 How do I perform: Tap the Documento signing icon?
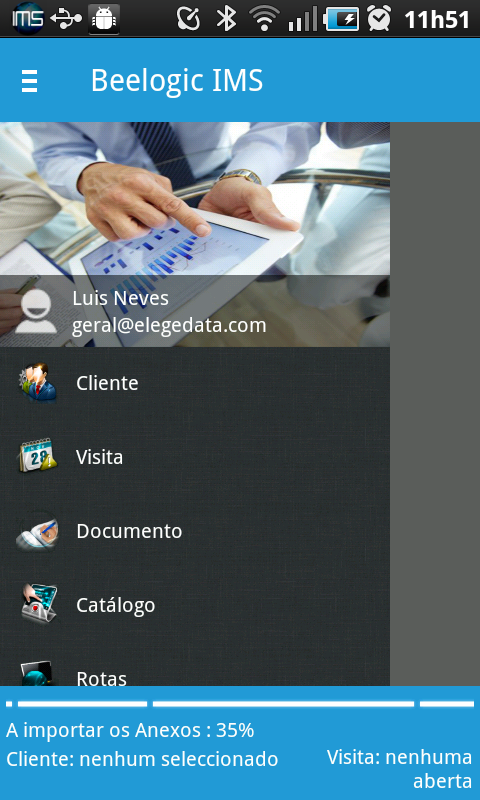tap(38, 532)
